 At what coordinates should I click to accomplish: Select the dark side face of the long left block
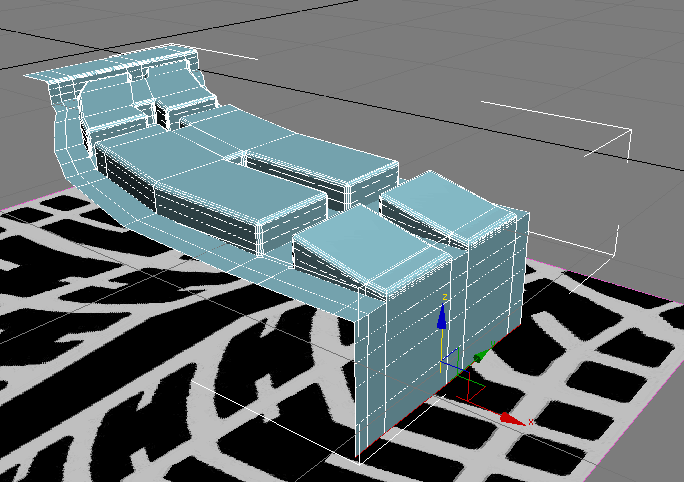click(x=200, y=215)
